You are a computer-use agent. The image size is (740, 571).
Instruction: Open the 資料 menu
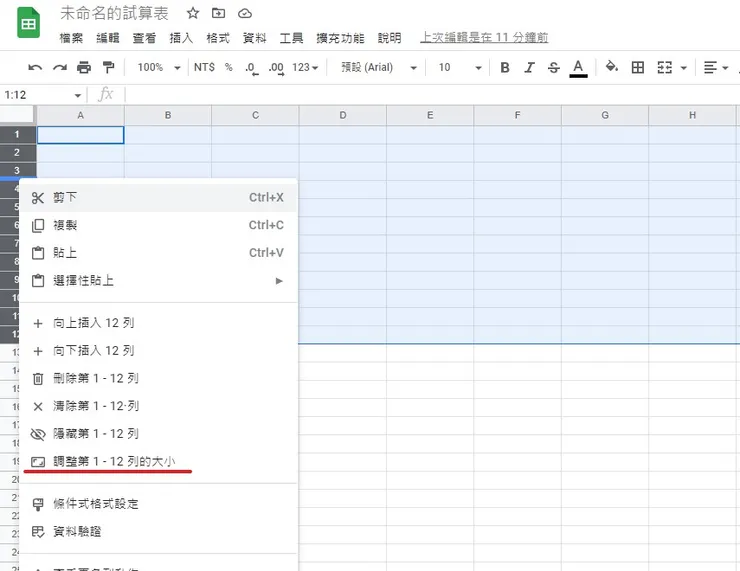click(x=254, y=38)
